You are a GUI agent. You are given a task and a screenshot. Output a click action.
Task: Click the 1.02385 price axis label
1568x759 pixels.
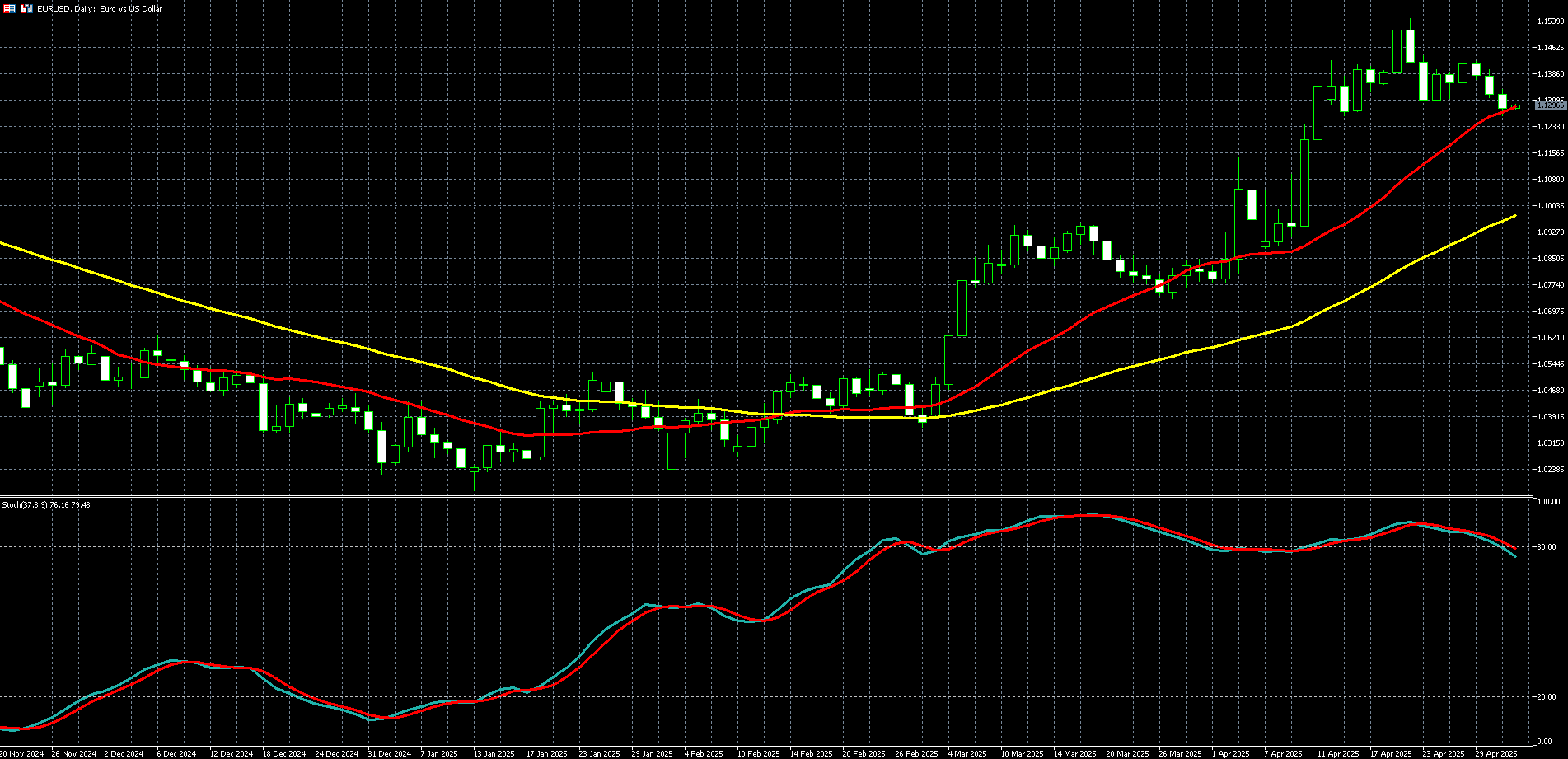click(1551, 469)
